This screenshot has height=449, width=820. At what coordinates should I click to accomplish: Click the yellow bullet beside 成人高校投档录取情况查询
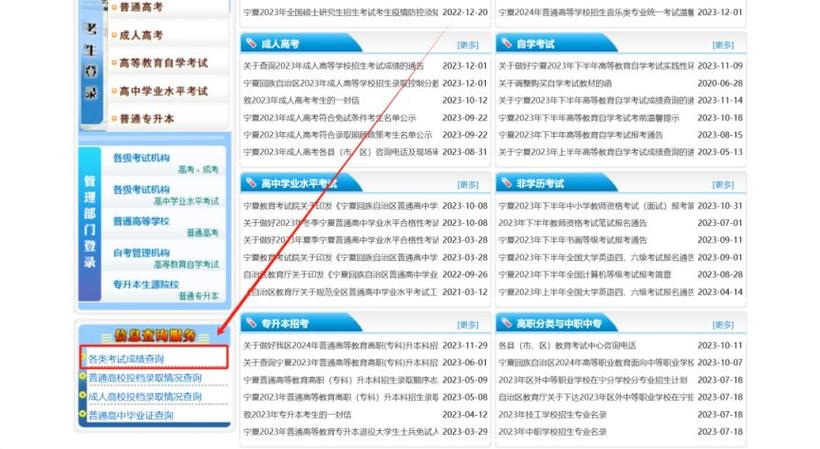point(83,395)
